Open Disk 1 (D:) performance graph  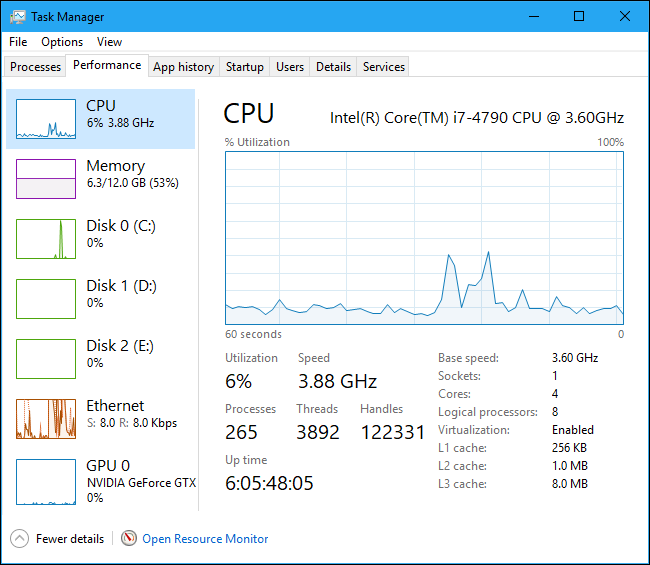tap(46, 299)
